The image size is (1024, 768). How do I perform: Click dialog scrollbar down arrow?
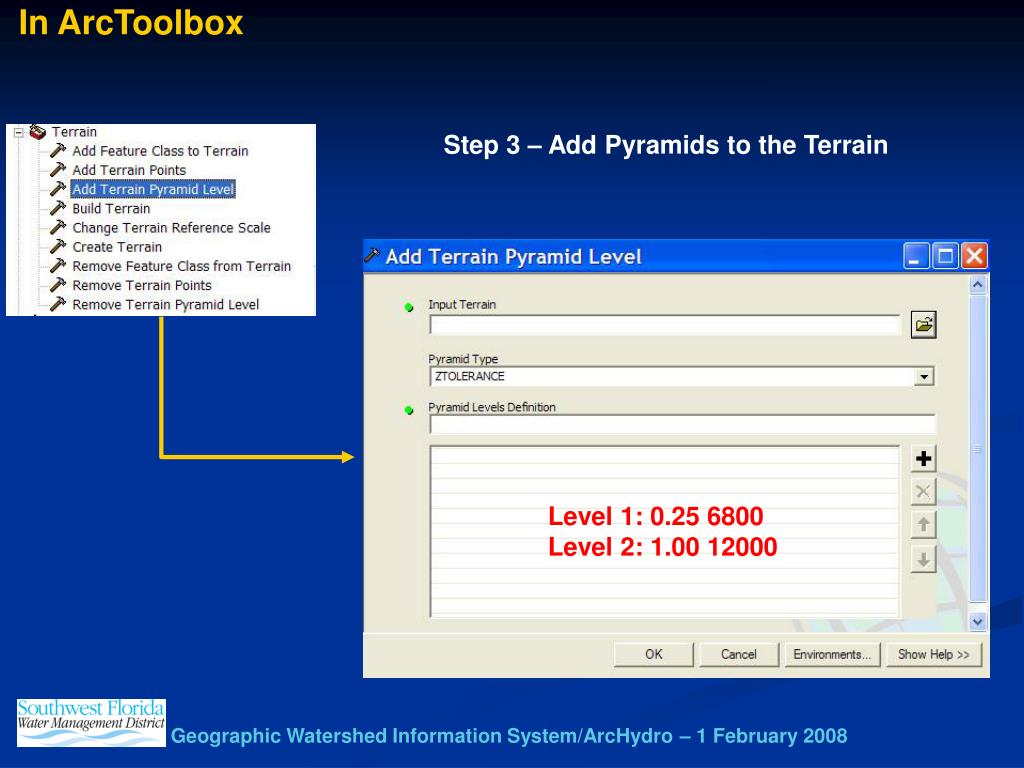click(978, 622)
